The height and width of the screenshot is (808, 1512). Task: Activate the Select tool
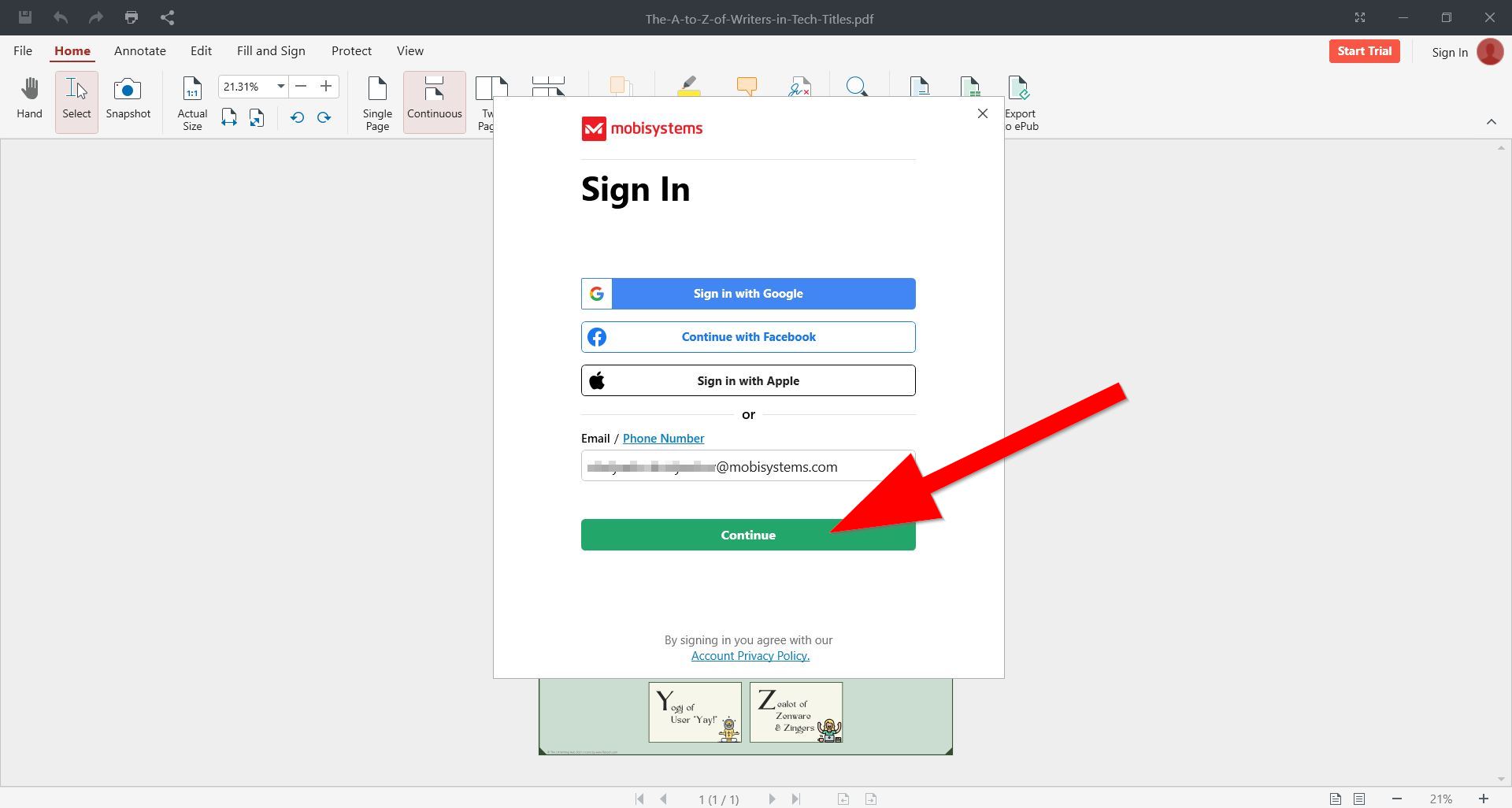click(x=76, y=102)
